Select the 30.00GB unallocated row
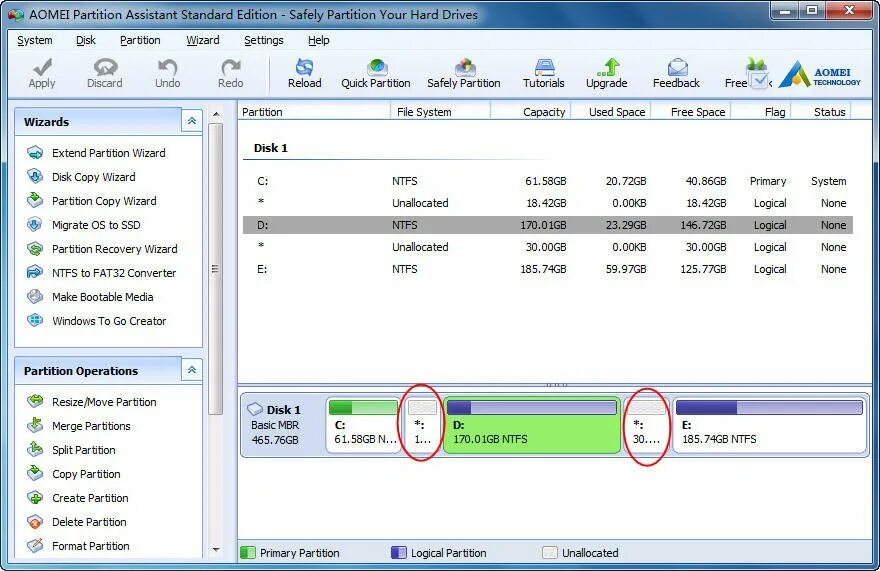Viewport: 880px width, 571px height. tap(548, 247)
